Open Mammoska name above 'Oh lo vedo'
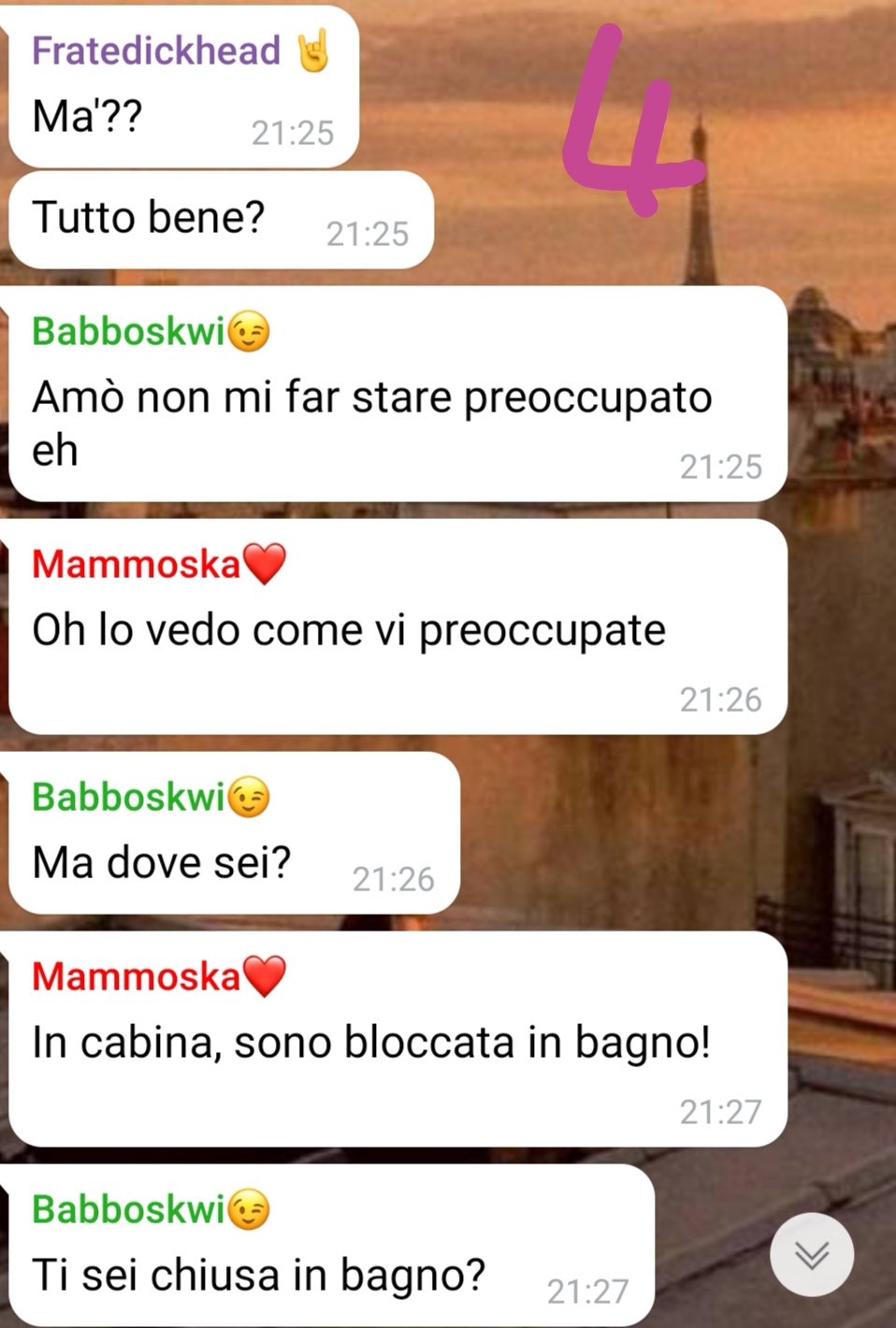Screen dimensions: 896x1328 pyautogui.click(x=137, y=565)
